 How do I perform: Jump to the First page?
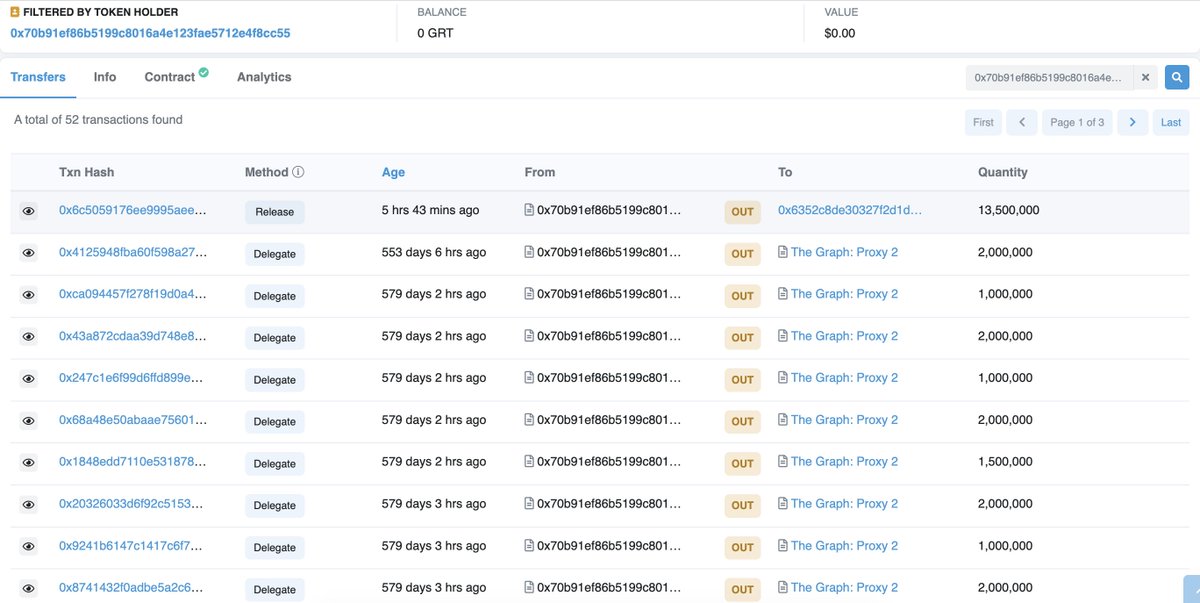coord(983,122)
